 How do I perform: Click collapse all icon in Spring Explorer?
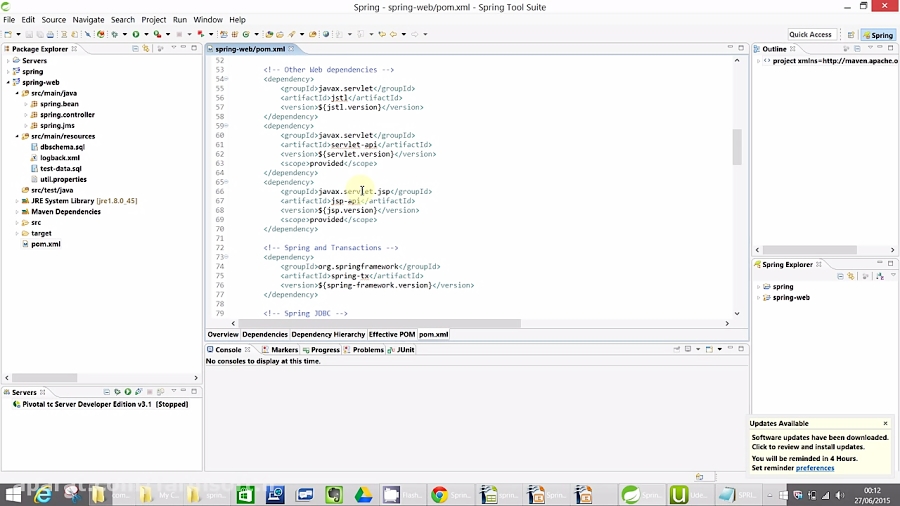click(840, 276)
